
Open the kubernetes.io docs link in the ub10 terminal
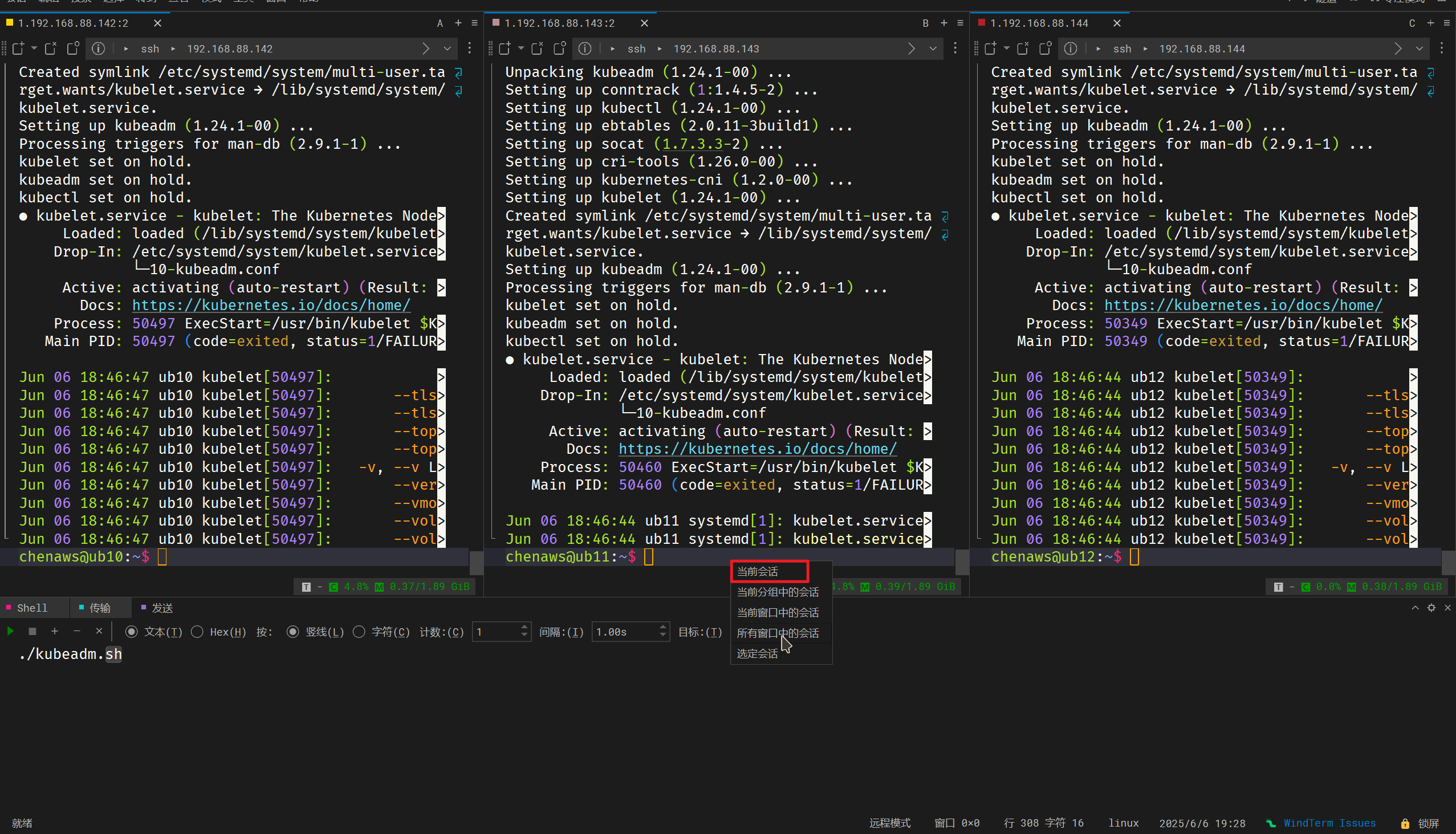pos(271,306)
